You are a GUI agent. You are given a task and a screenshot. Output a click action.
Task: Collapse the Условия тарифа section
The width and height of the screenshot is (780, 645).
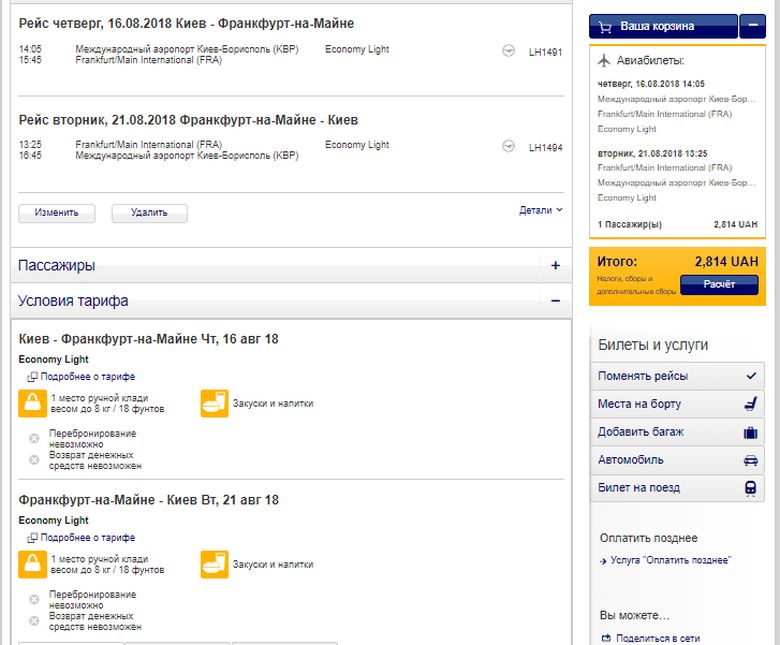coord(555,300)
